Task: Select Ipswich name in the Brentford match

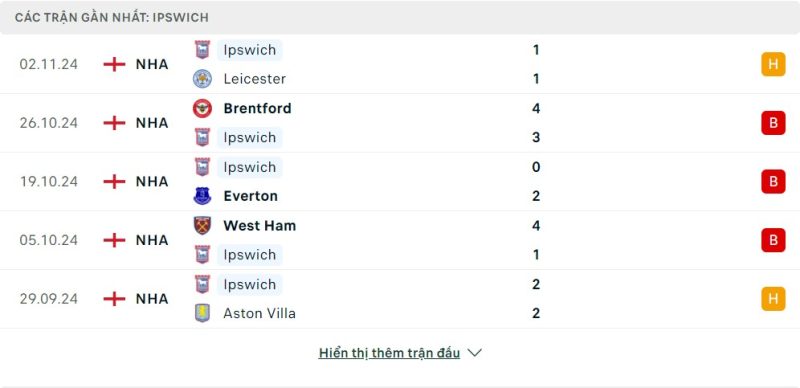Action: point(249,138)
